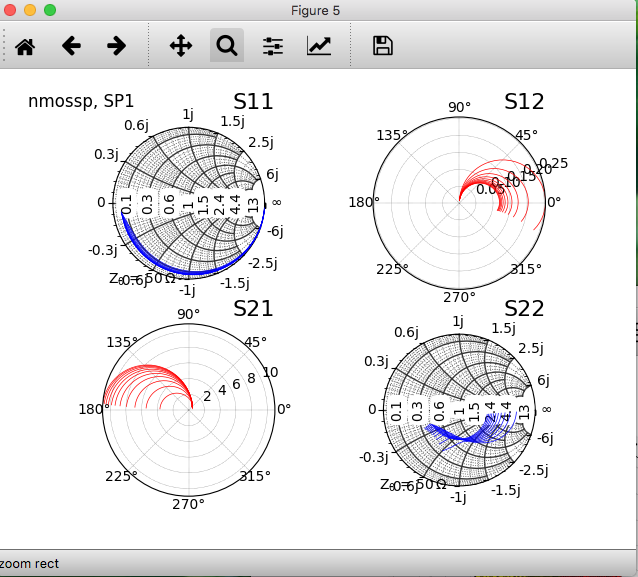638x577 pixels.
Task: Go back to previous view arrow
Action: point(71,46)
